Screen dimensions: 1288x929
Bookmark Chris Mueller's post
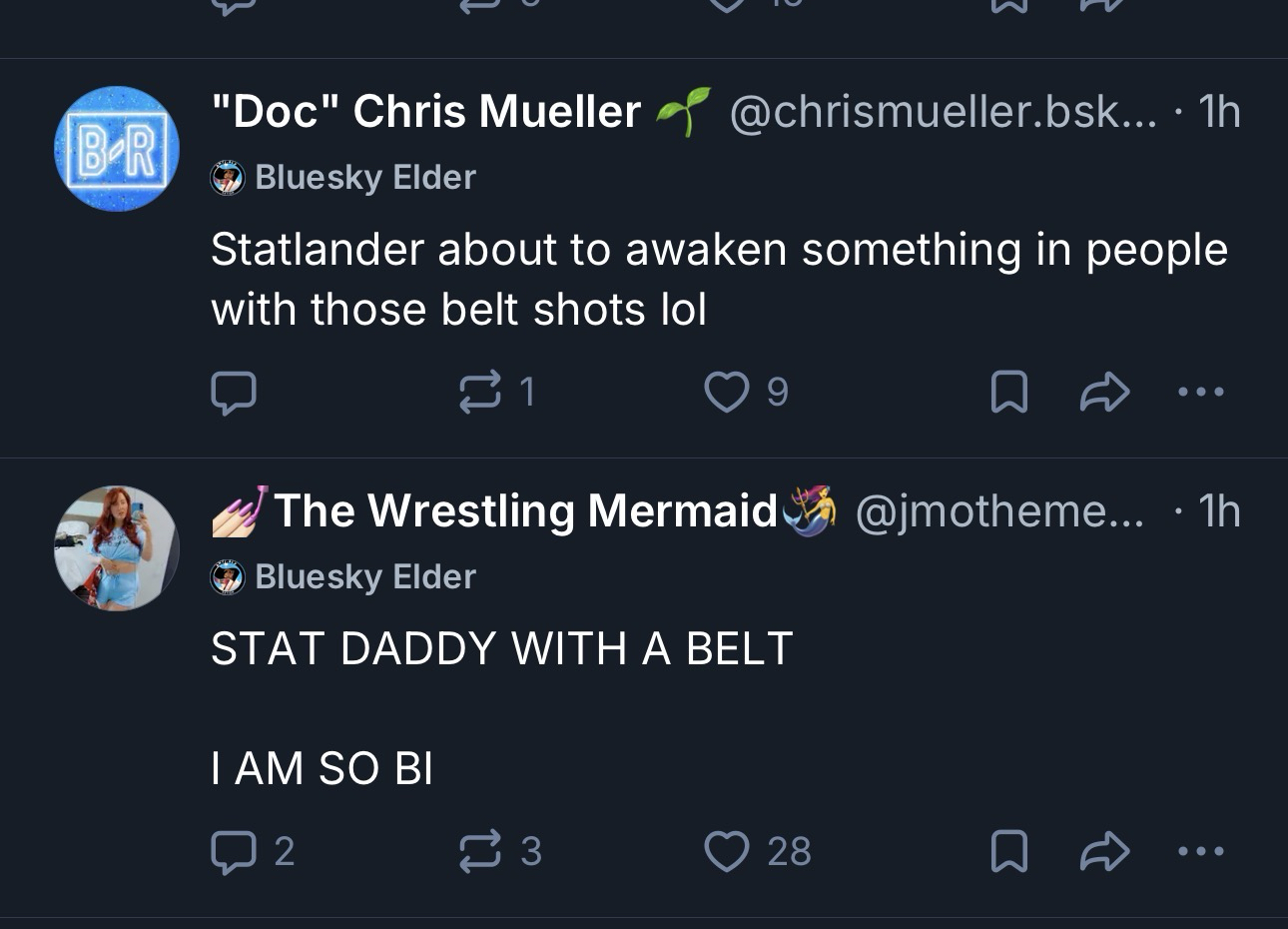(x=1008, y=393)
